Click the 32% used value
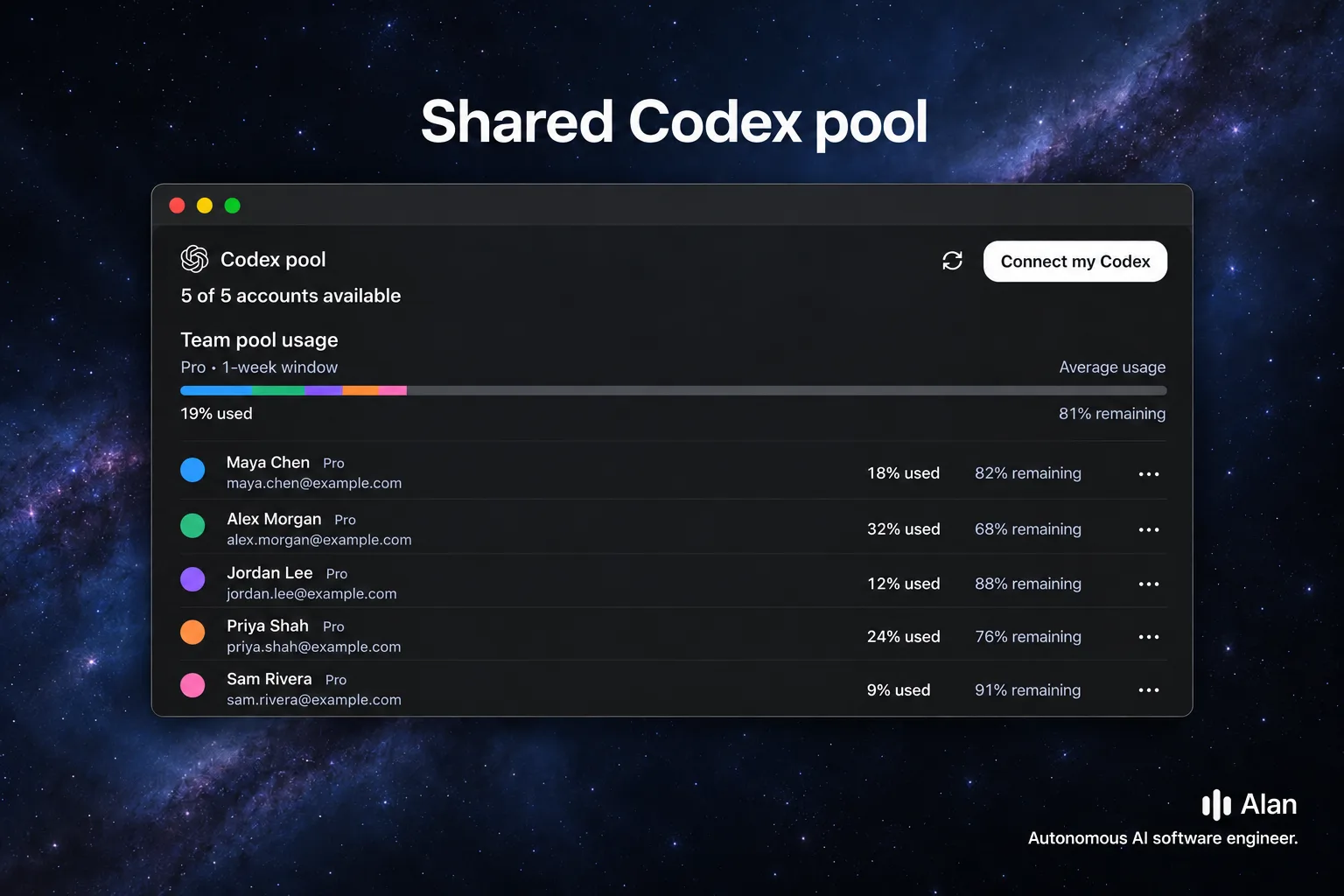This screenshot has height=896, width=1344. [x=904, y=529]
